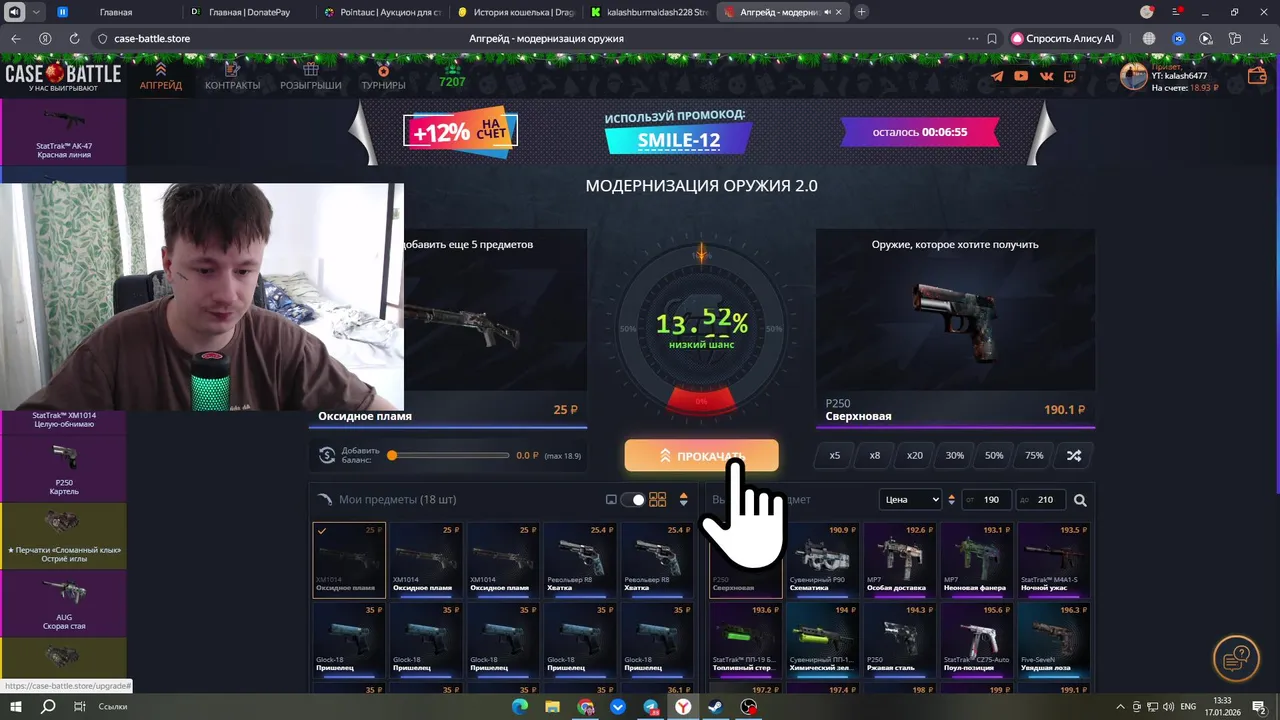Open Windows Start menu
The height and width of the screenshot is (720, 1280).
(16, 706)
